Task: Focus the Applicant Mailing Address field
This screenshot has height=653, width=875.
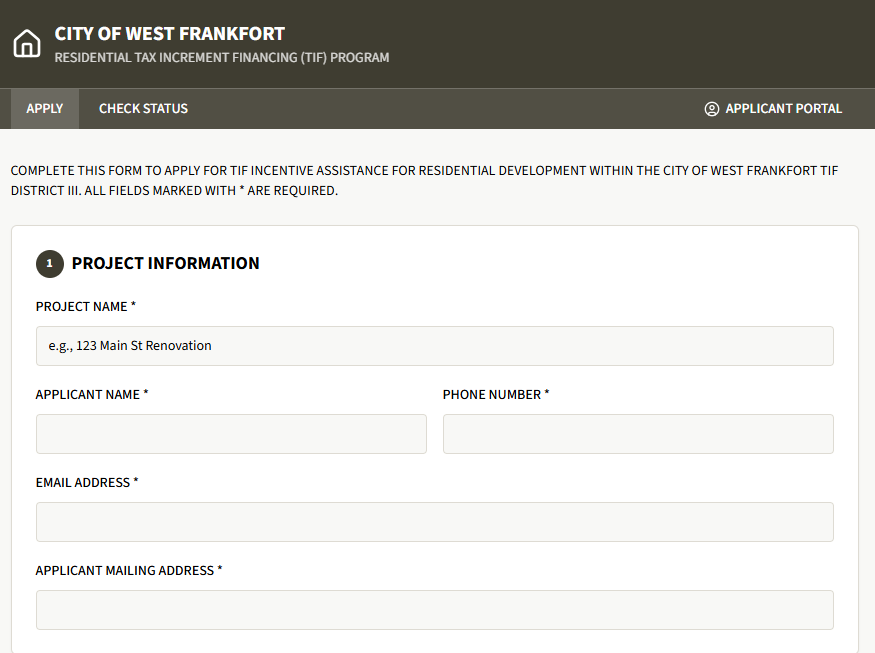Action: [435, 609]
